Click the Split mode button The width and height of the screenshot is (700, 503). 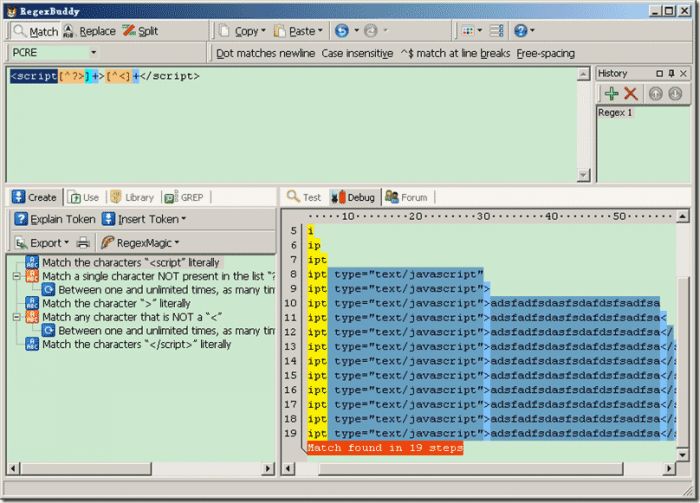click(140, 31)
